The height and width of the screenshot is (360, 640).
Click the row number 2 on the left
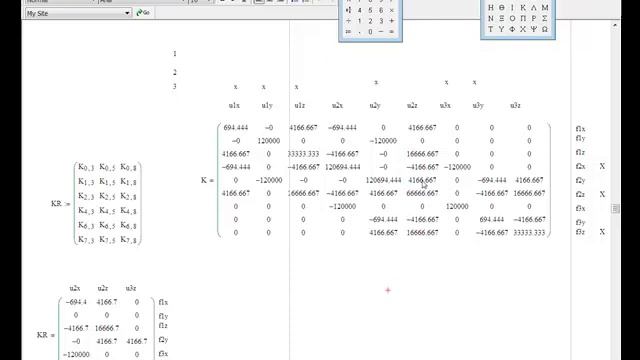175,72
